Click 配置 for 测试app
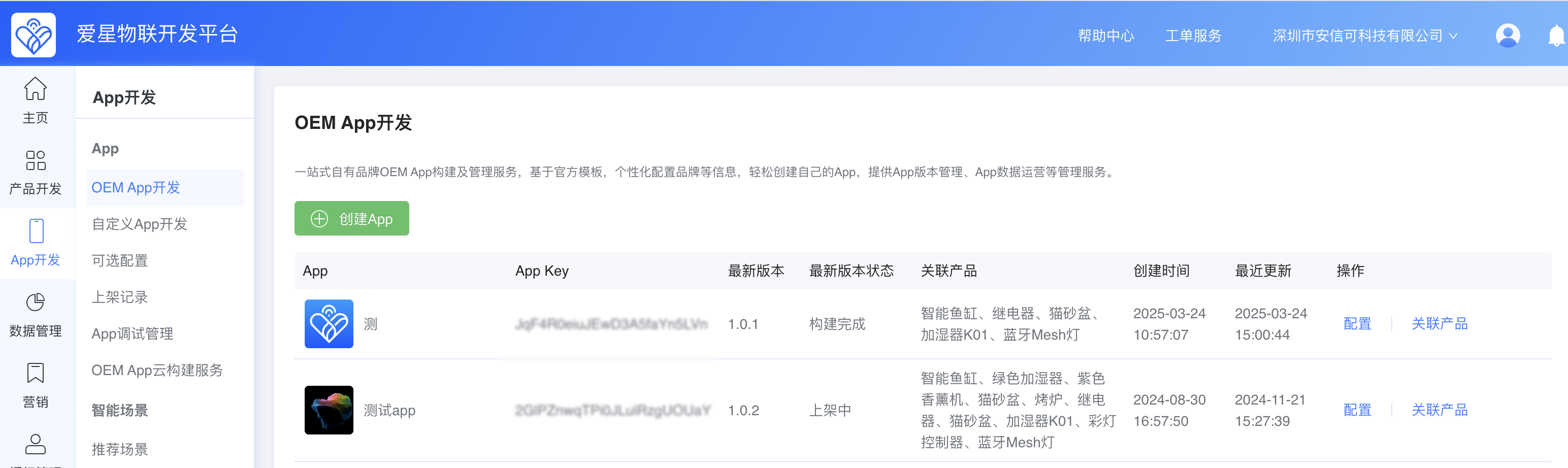 pyautogui.click(x=1357, y=410)
